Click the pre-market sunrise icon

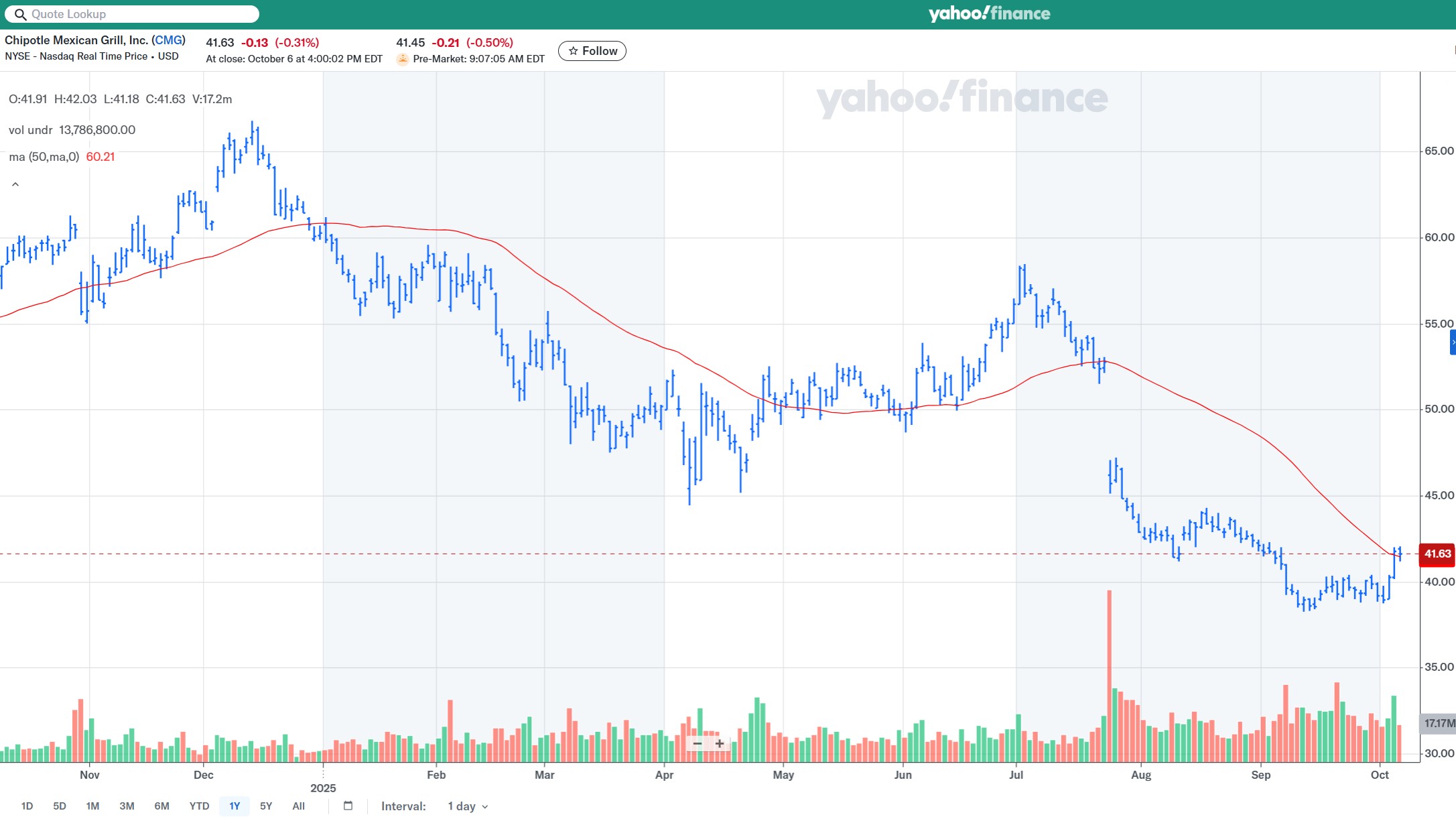tap(403, 59)
